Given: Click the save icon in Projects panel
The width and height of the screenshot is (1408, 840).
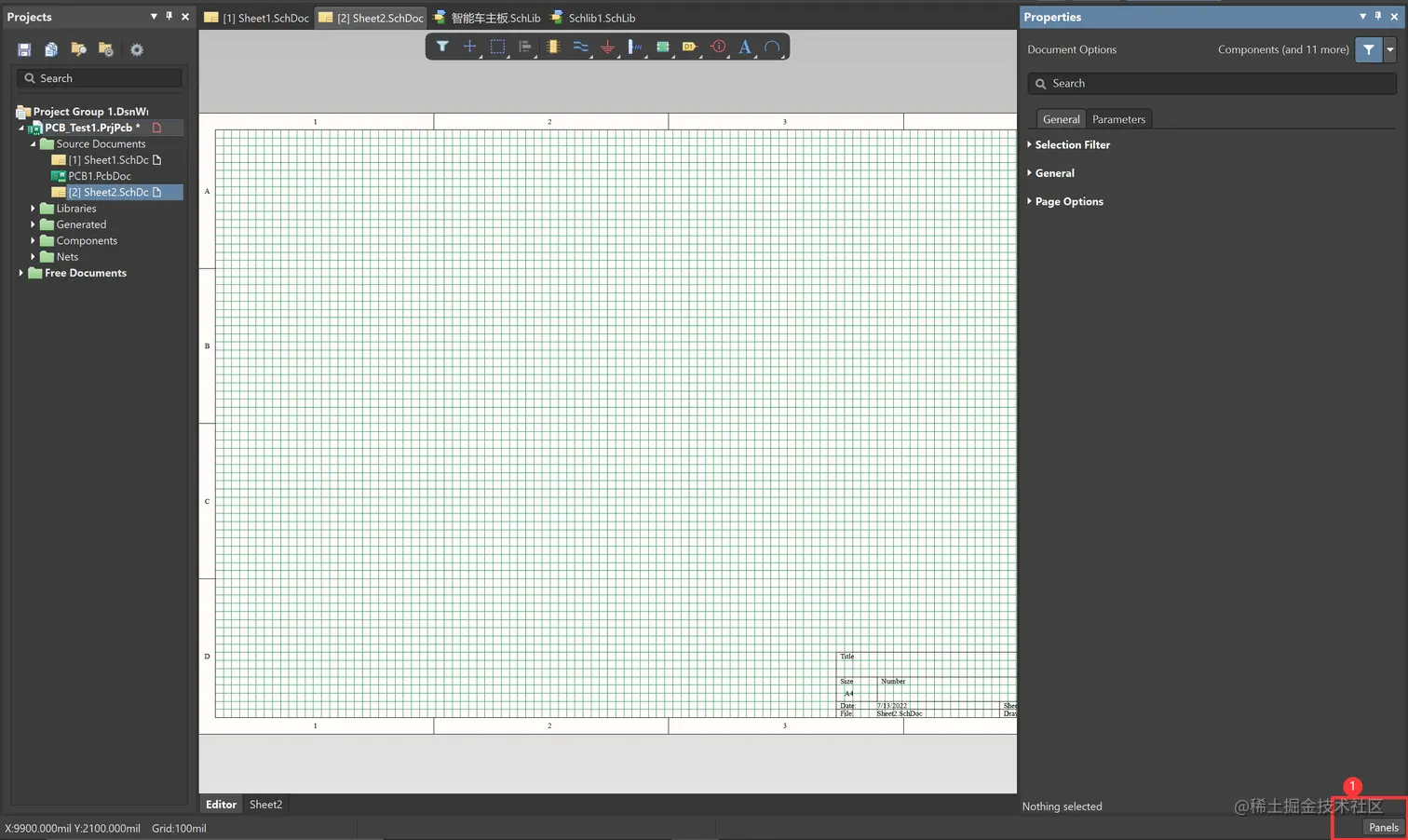Looking at the screenshot, I should coord(24,49).
